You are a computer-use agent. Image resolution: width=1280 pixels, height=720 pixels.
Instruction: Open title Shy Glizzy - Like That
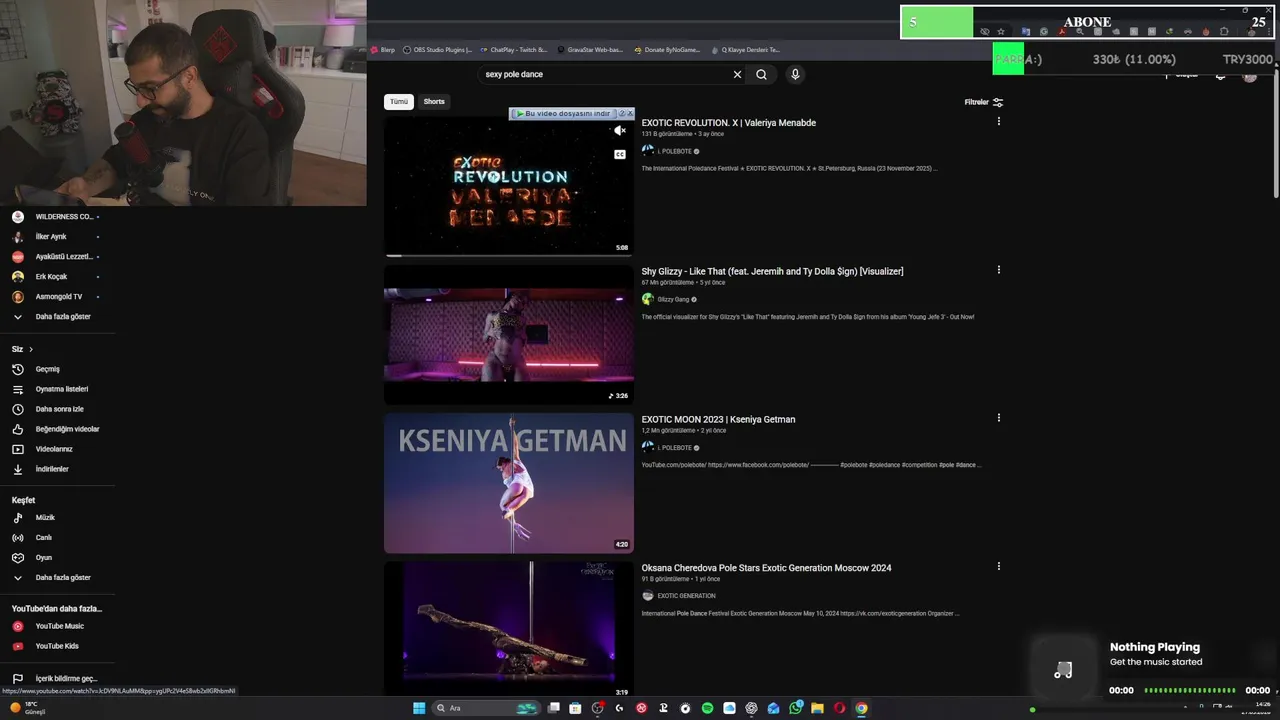click(x=772, y=271)
